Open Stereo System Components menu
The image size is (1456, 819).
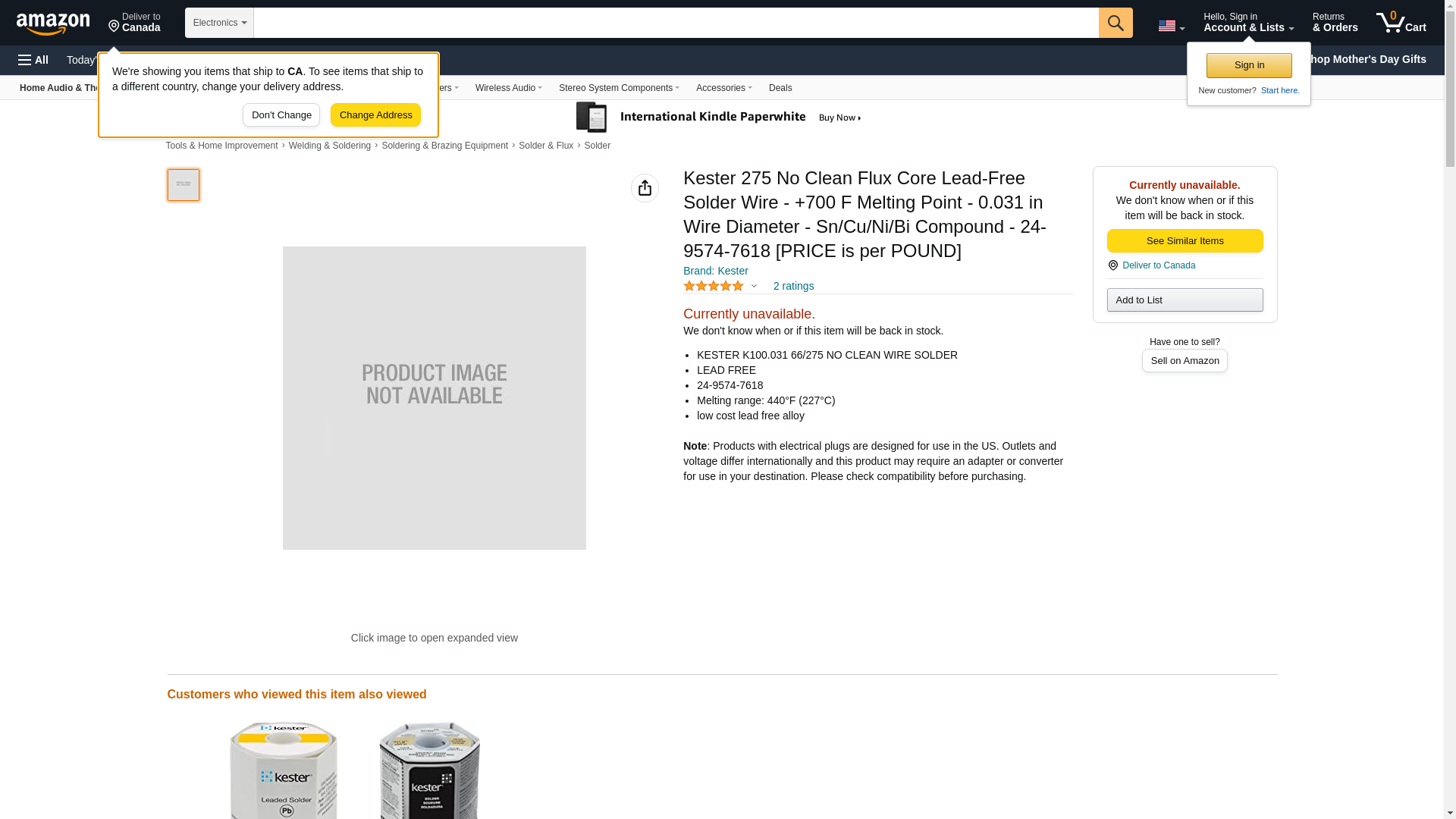point(619,88)
